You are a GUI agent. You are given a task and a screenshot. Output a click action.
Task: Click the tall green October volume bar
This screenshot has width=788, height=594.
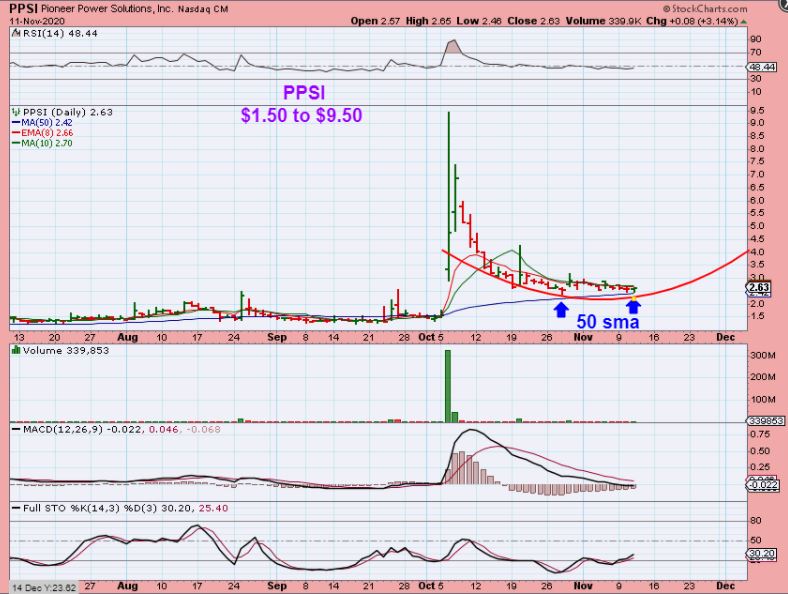(448, 386)
